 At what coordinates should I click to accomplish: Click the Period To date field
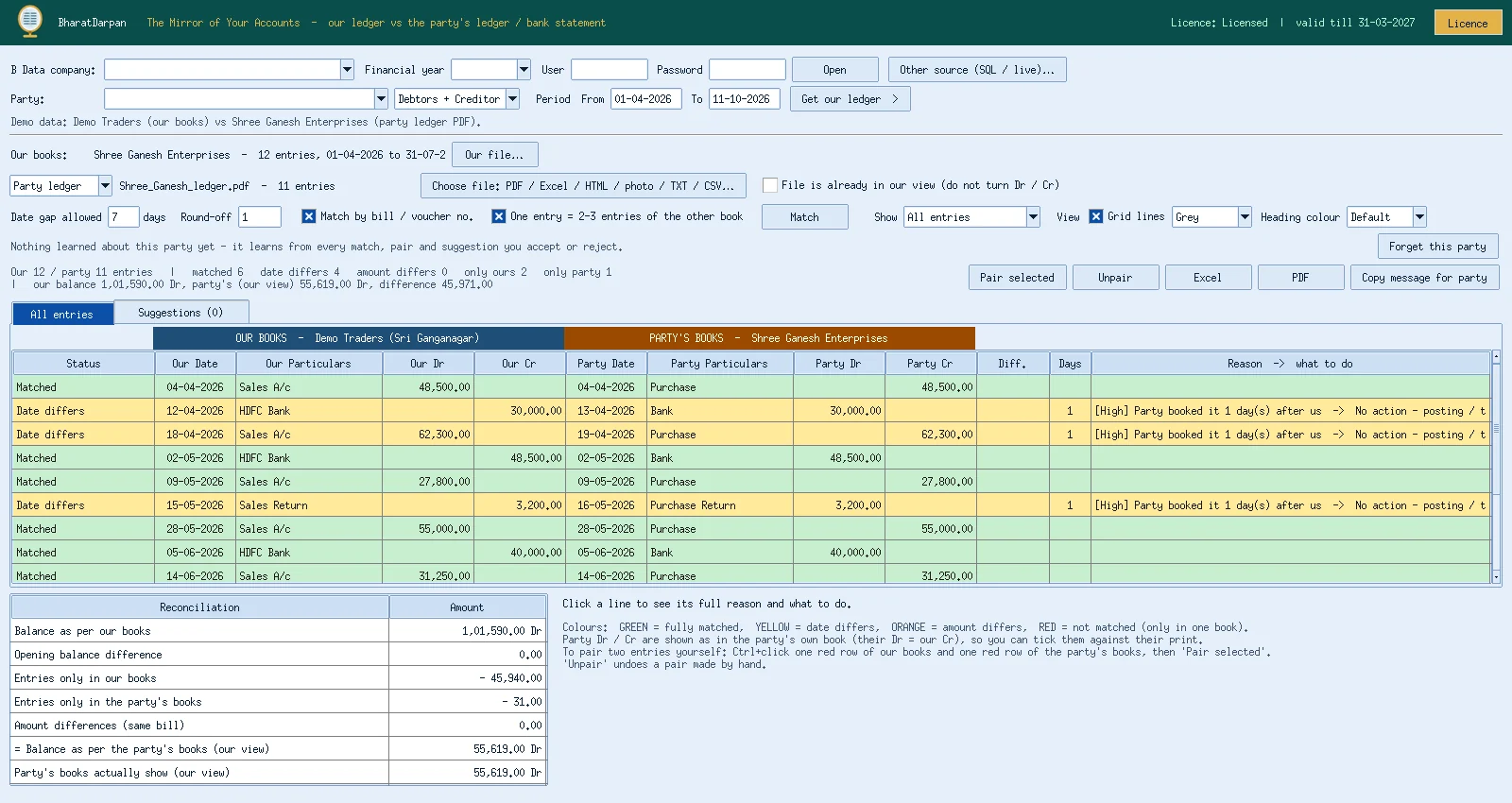pyautogui.click(x=745, y=99)
